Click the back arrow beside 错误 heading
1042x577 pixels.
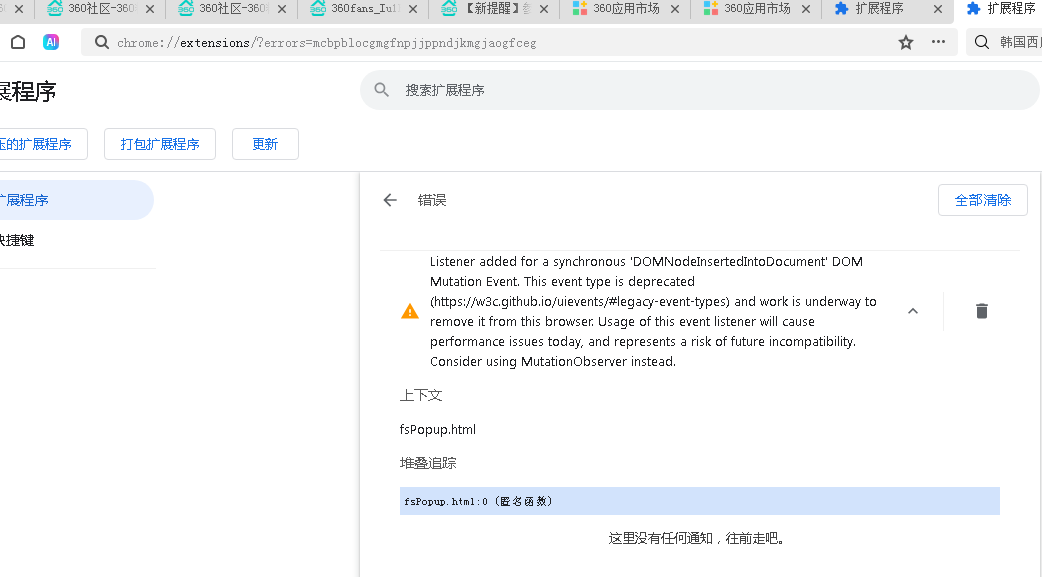click(x=390, y=199)
